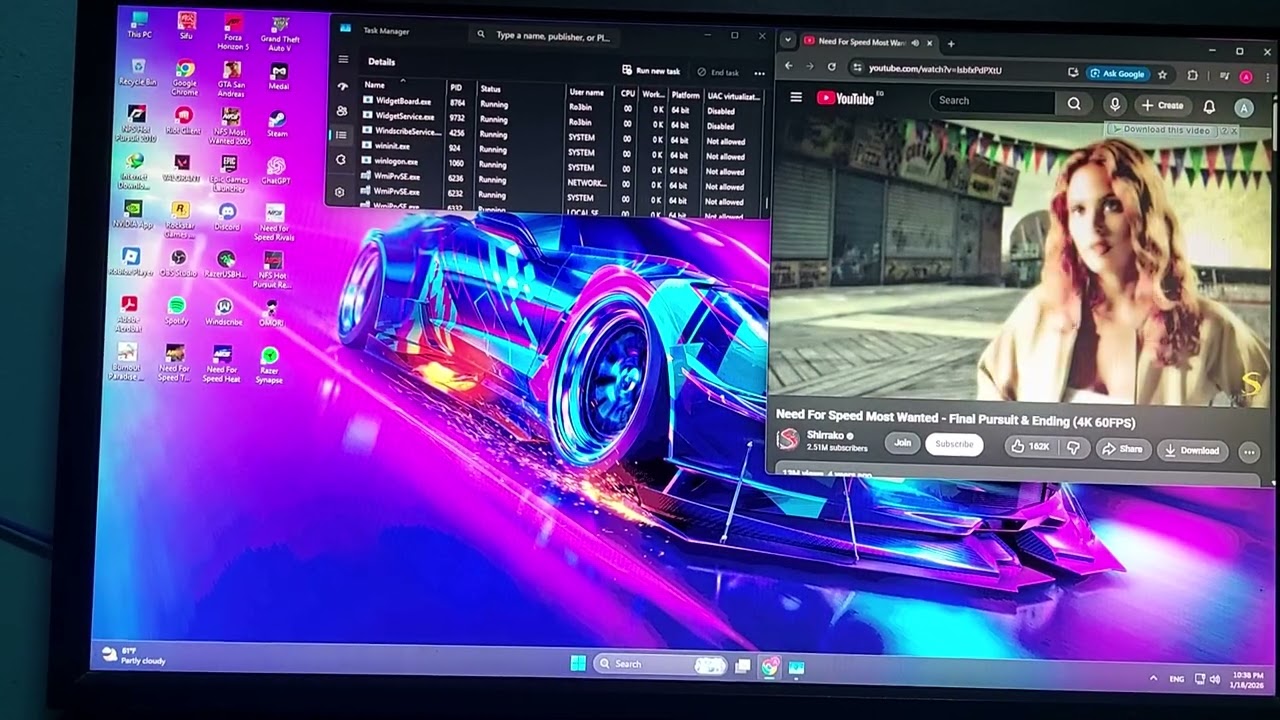Open the Riot Client shortcut
The height and width of the screenshot is (720, 1280).
tap(183, 121)
